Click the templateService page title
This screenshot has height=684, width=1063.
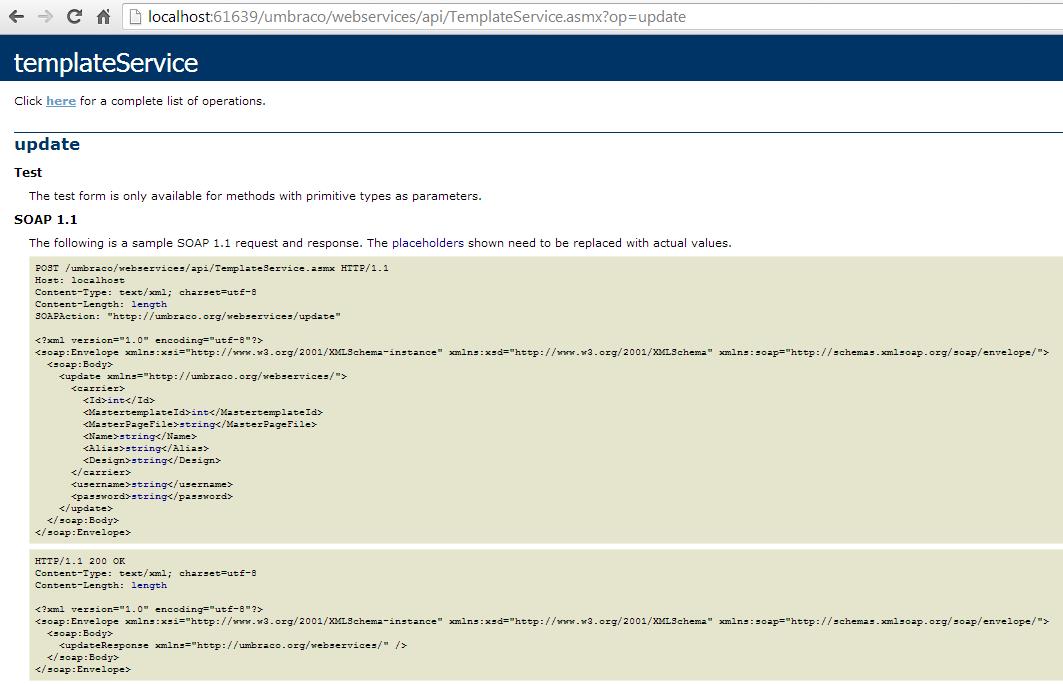pos(106,62)
